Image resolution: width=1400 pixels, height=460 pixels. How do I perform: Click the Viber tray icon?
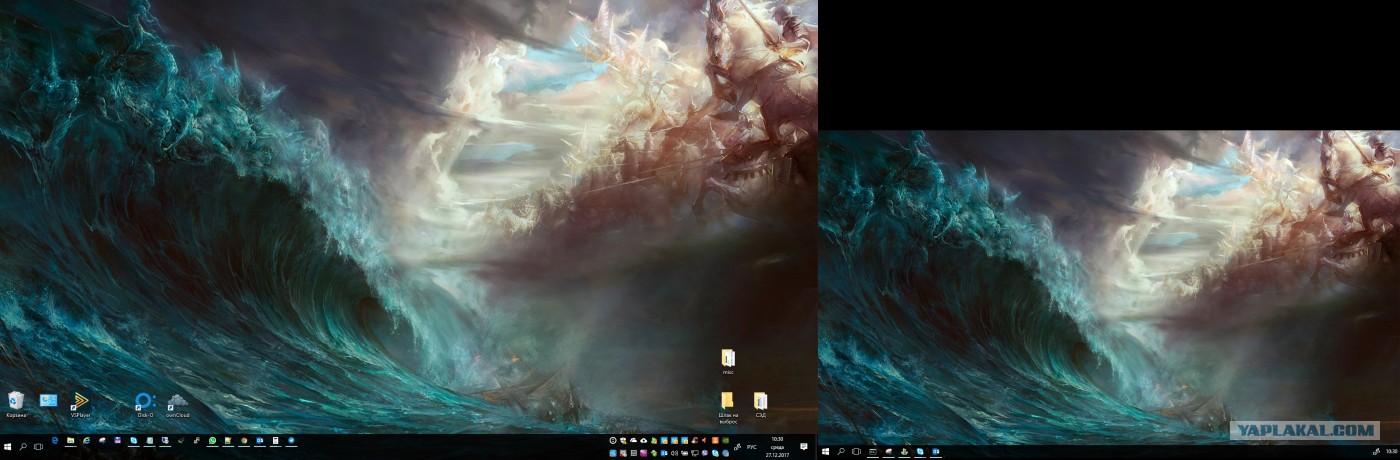(x=705, y=453)
